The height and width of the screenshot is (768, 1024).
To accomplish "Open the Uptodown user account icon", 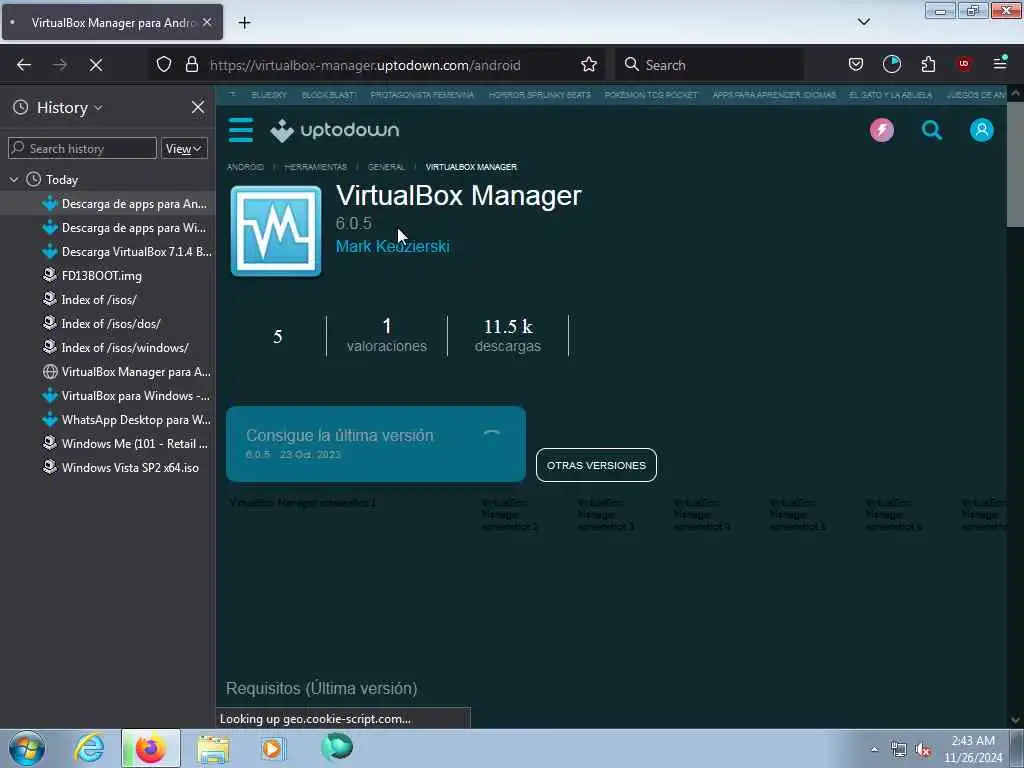I will pyautogui.click(x=982, y=130).
